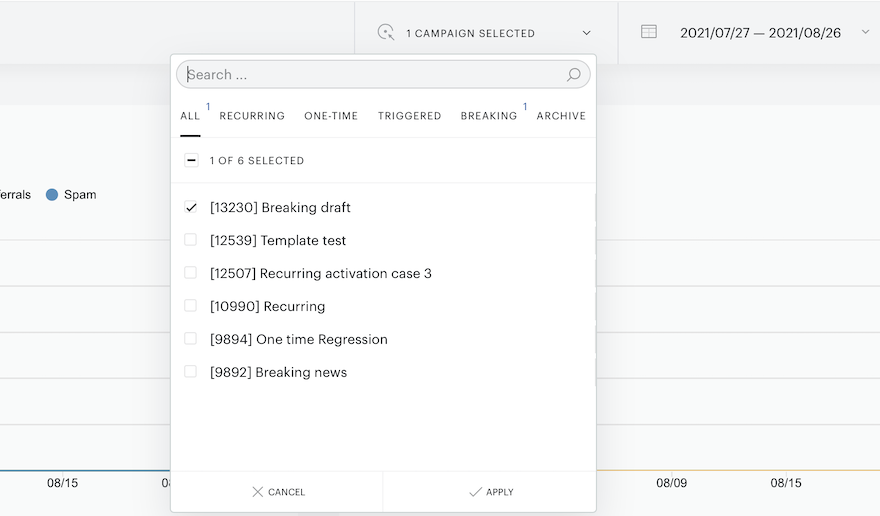Click the [9892] Breaking news label
This screenshot has height=516, width=880.
tap(278, 372)
